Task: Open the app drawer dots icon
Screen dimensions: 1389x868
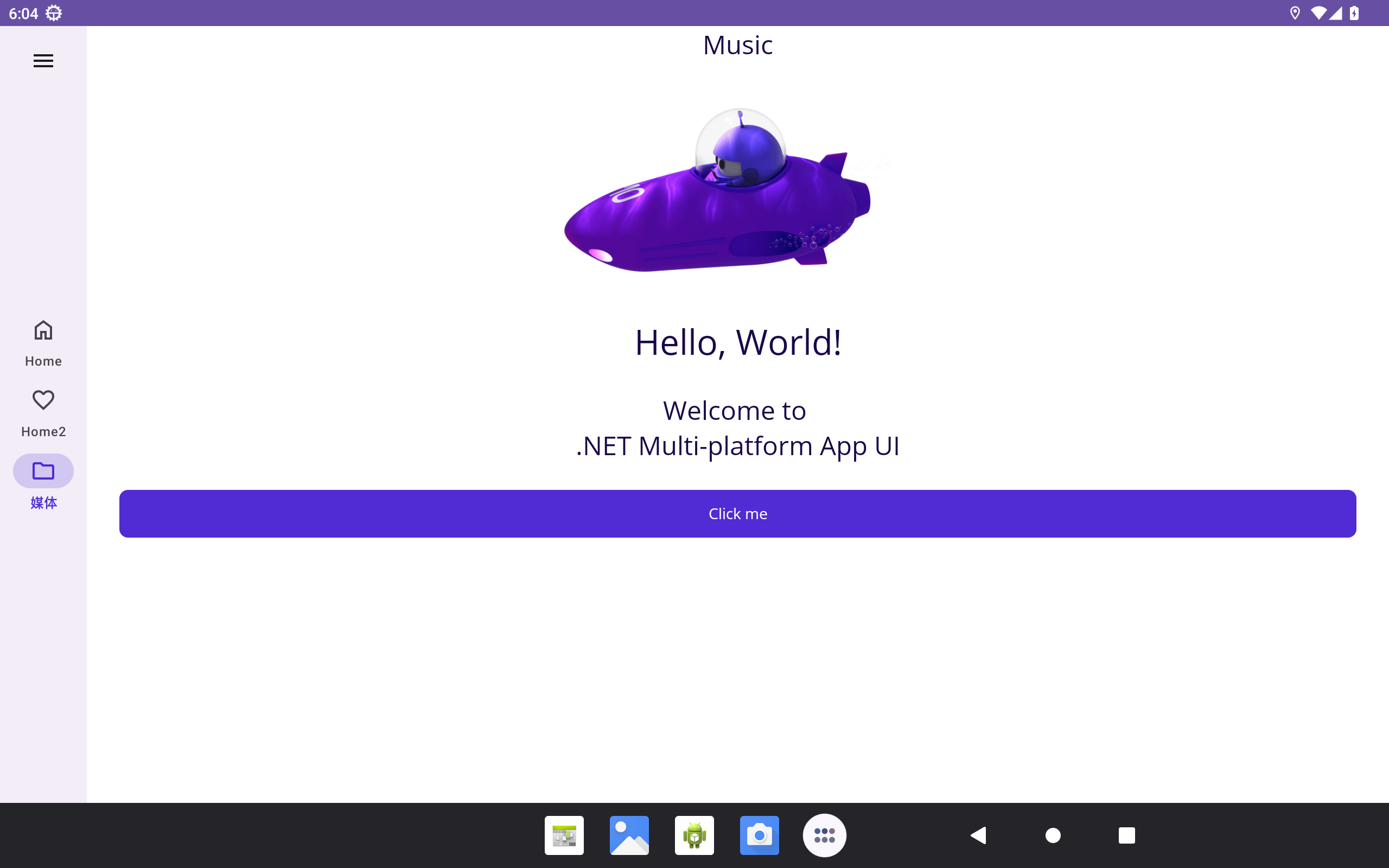Action: (x=824, y=835)
